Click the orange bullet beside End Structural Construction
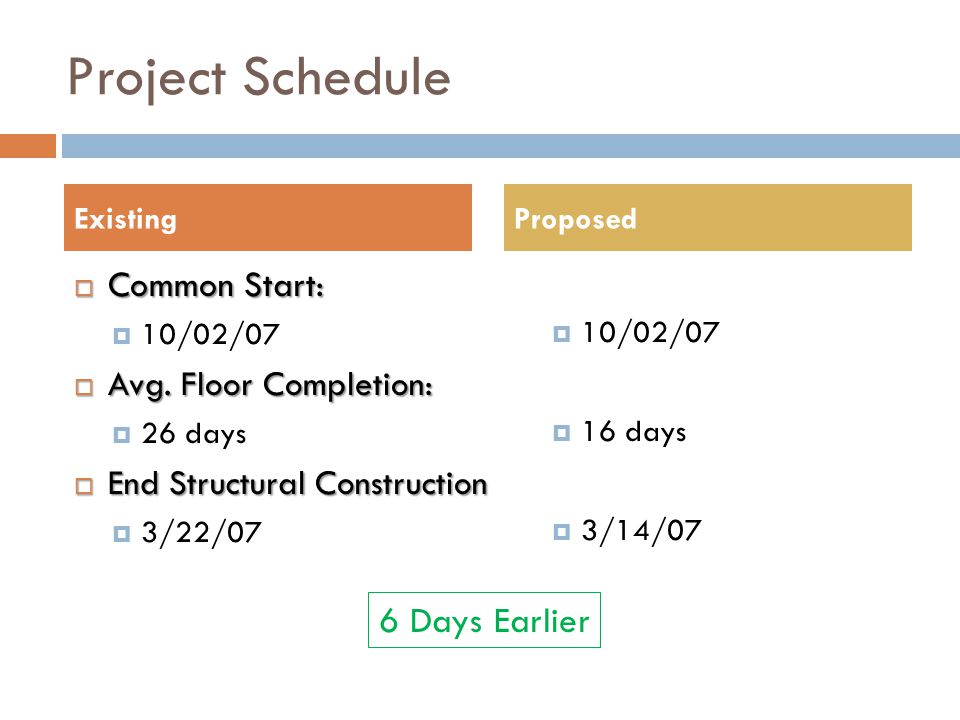This screenshot has height=720, width=960. (84, 486)
